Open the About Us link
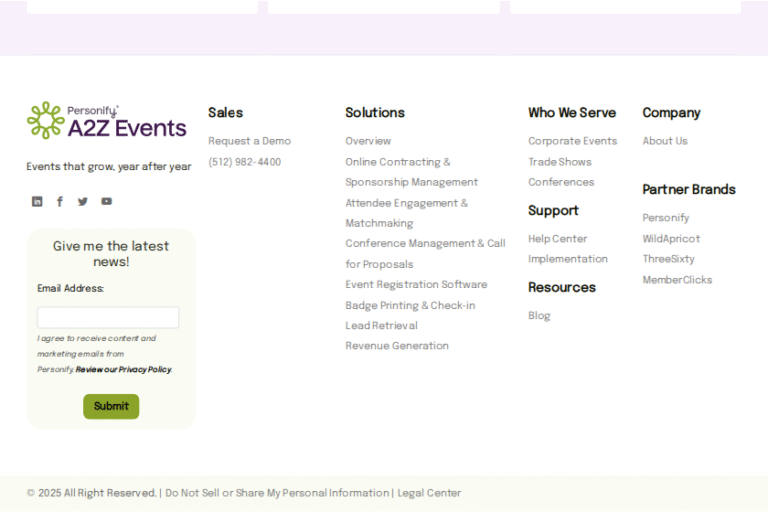This screenshot has height=512, width=768. (664, 141)
